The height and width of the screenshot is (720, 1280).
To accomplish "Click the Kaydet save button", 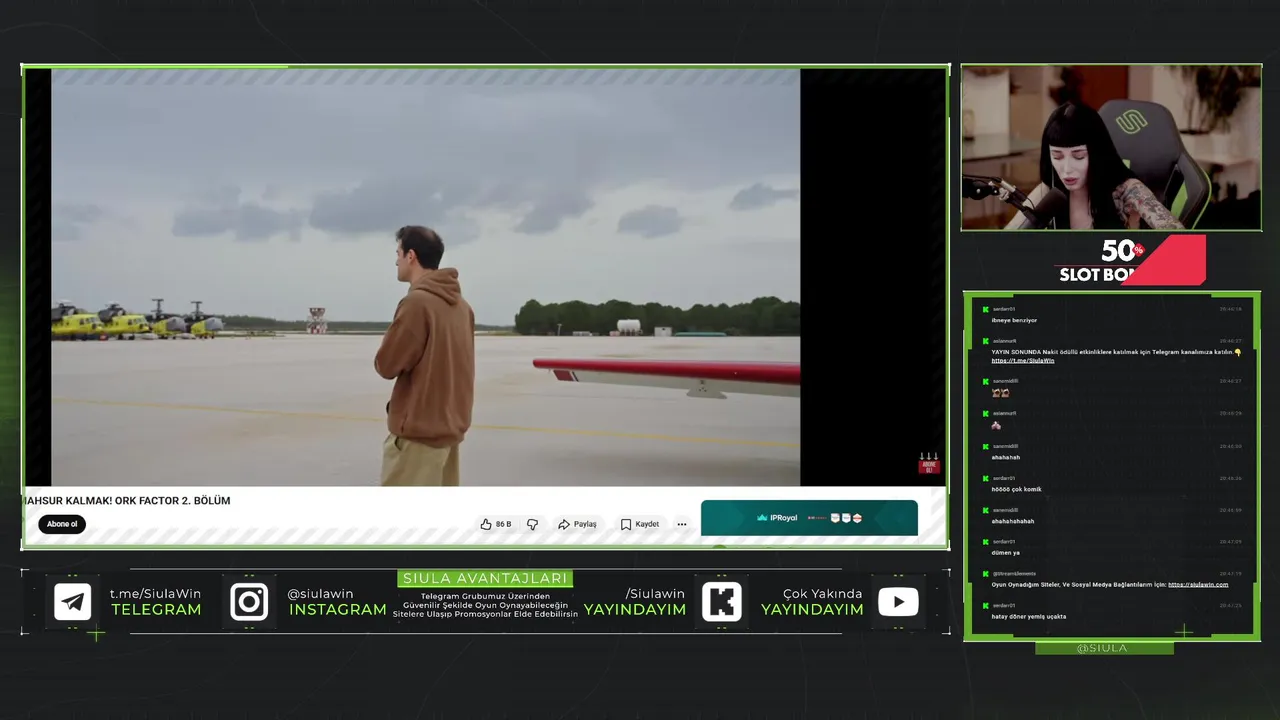I will pos(640,524).
